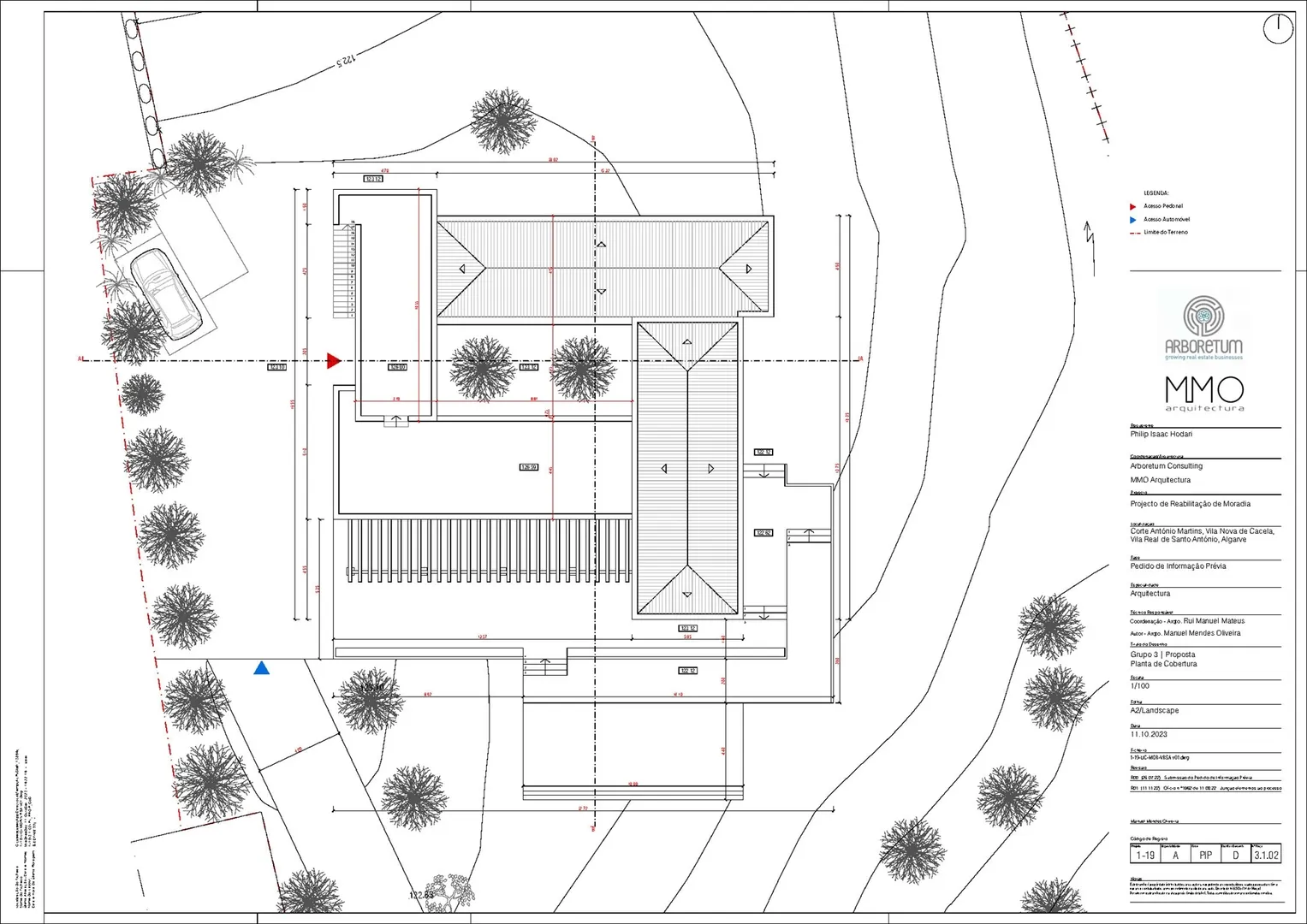The image size is (1307, 924).
Task: Click the Arboretum labyrinth logo
Action: pyautogui.click(x=1203, y=315)
